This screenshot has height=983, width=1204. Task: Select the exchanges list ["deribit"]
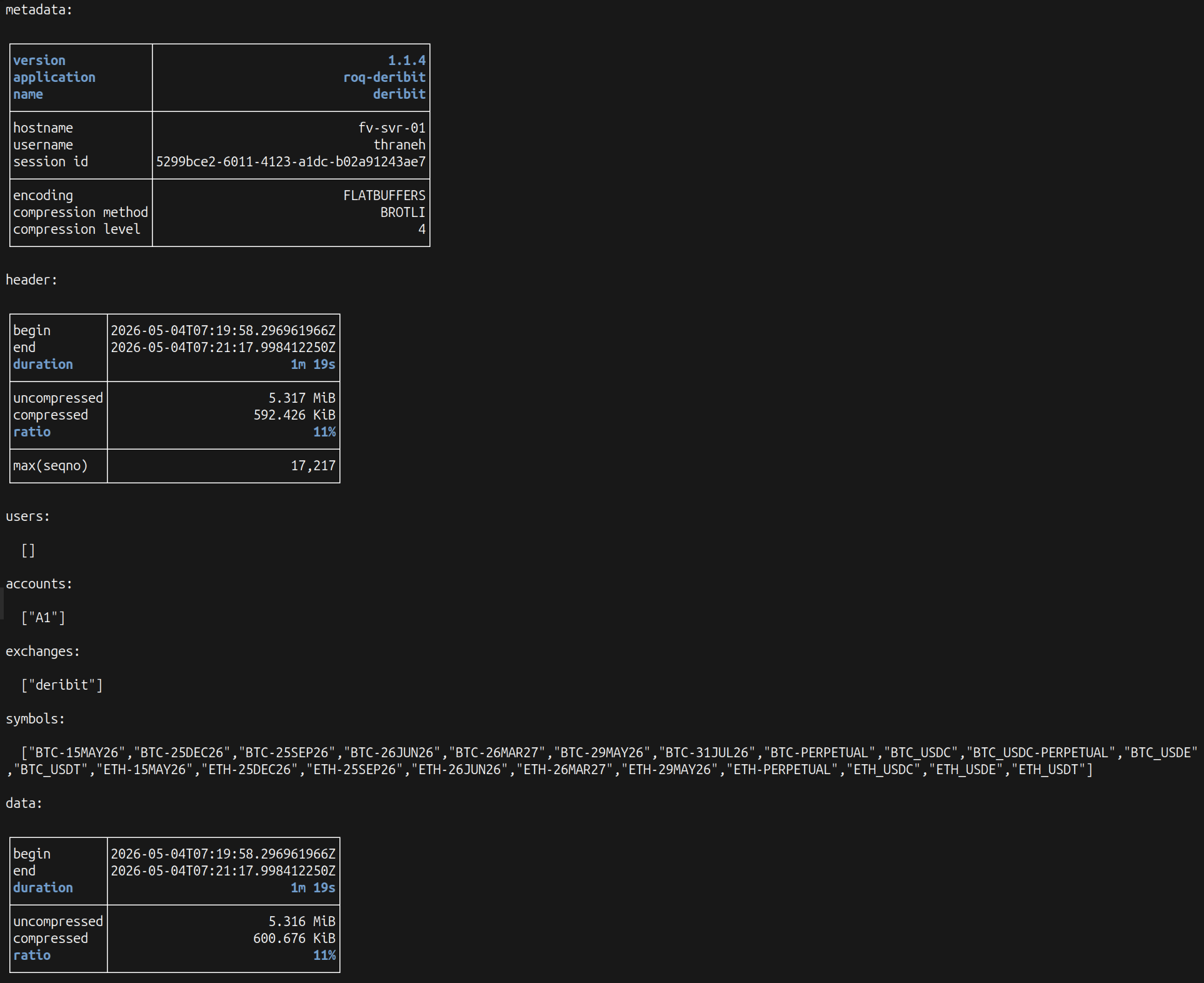pyautogui.click(x=62, y=685)
